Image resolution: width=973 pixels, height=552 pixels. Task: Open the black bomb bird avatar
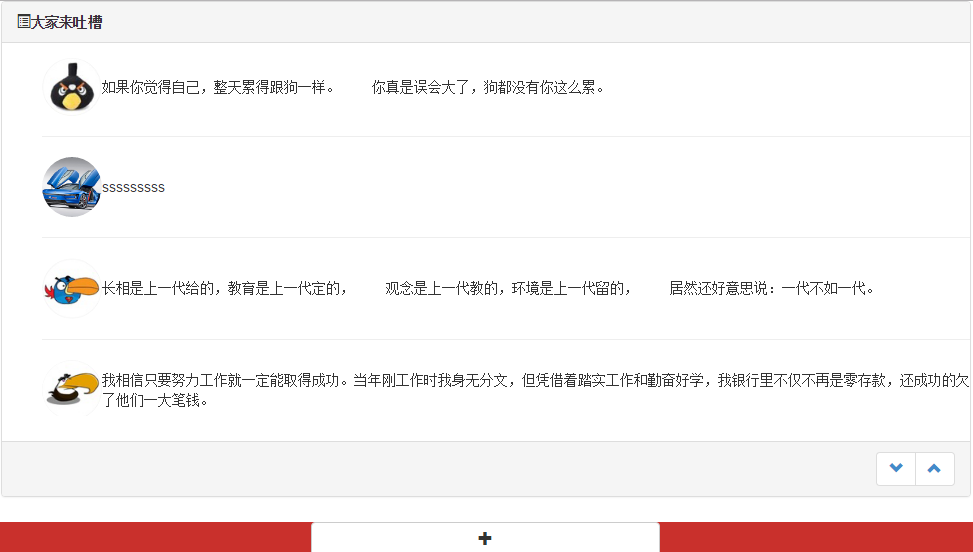pyautogui.click(x=72, y=87)
